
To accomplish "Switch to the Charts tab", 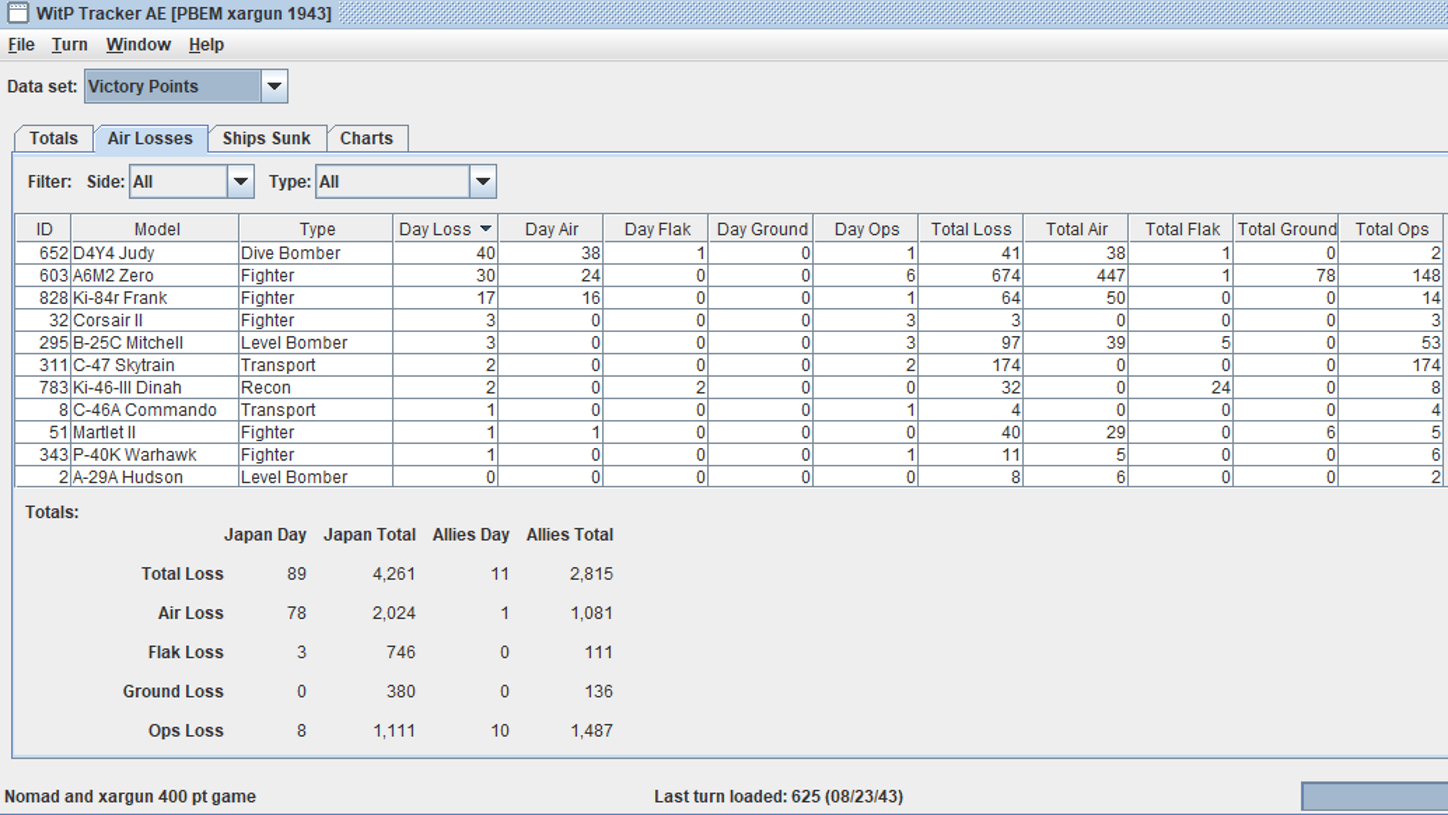I will (366, 138).
